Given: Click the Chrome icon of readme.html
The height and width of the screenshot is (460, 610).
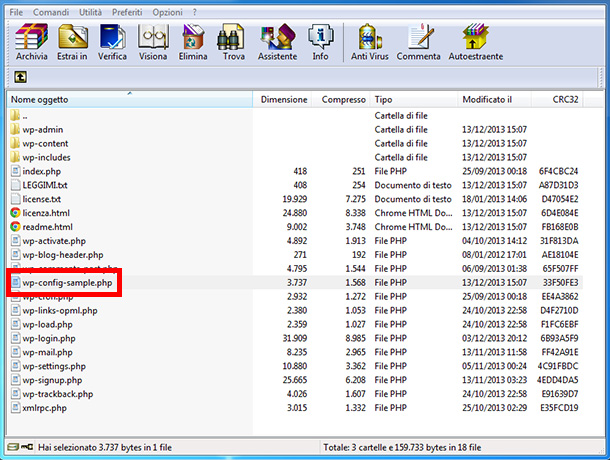Looking at the screenshot, I should tap(15, 226).
